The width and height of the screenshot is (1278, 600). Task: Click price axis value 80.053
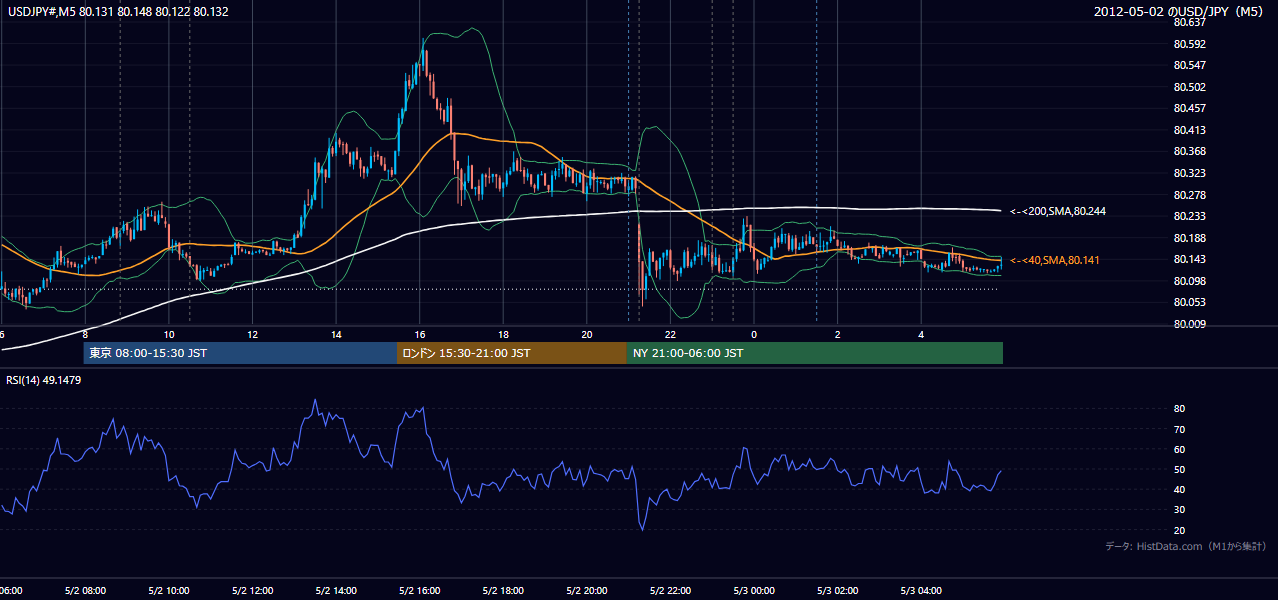tap(1189, 302)
